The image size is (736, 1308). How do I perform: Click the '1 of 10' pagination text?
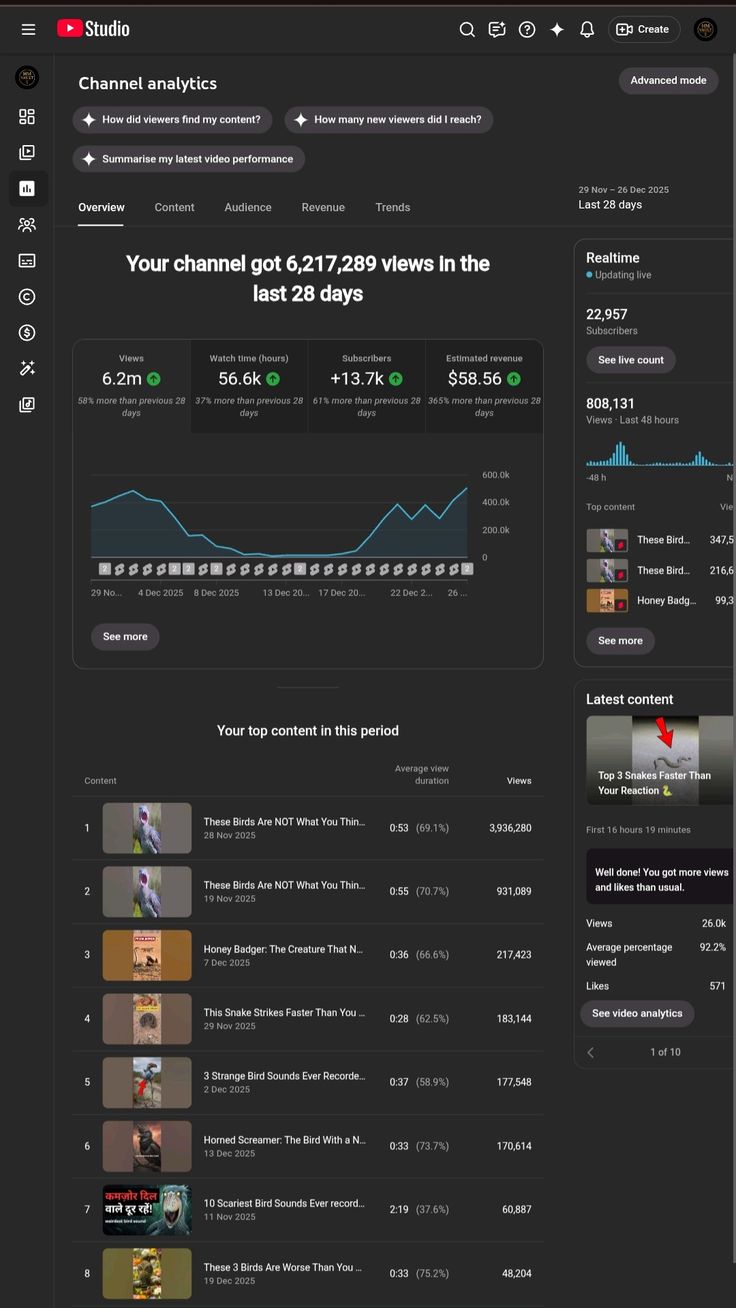(x=665, y=1052)
